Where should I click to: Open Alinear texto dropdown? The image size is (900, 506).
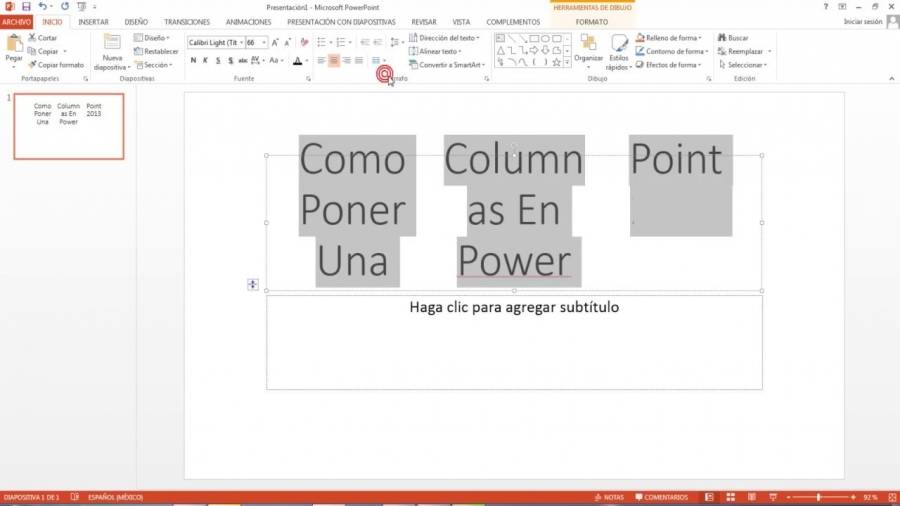coord(435,51)
